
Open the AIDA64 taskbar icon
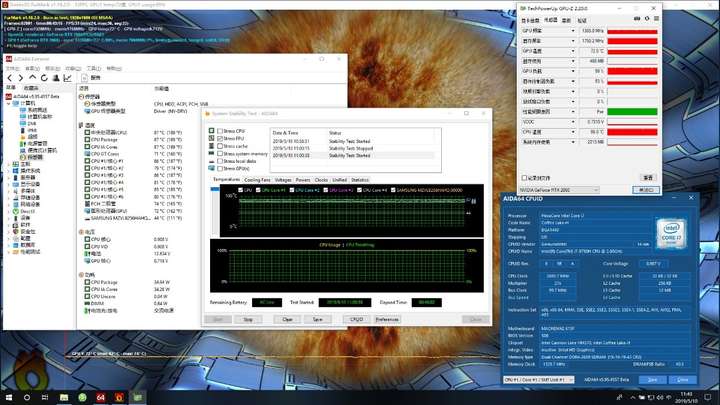[x=101, y=397]
